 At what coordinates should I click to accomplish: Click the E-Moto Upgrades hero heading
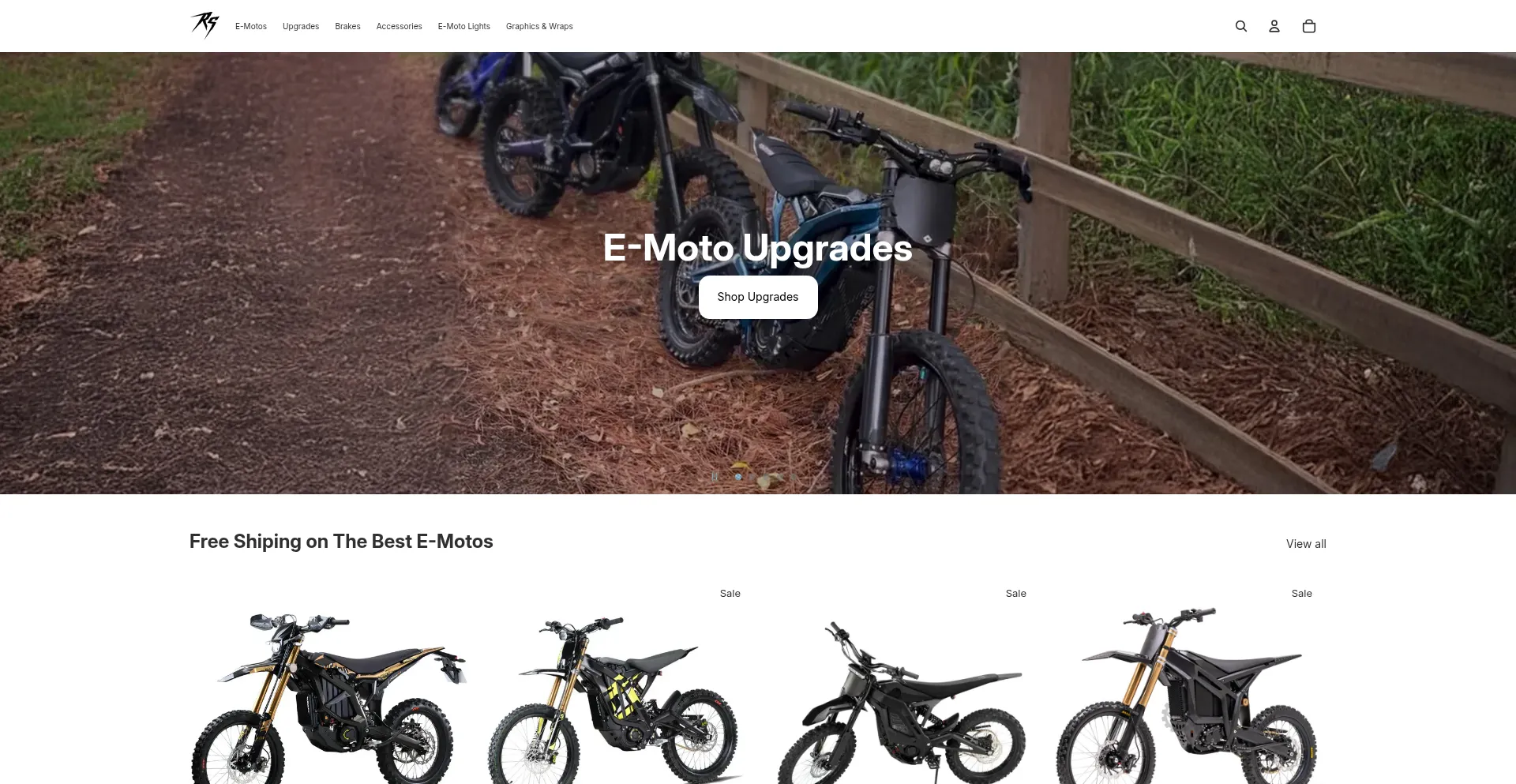point(758,248)
